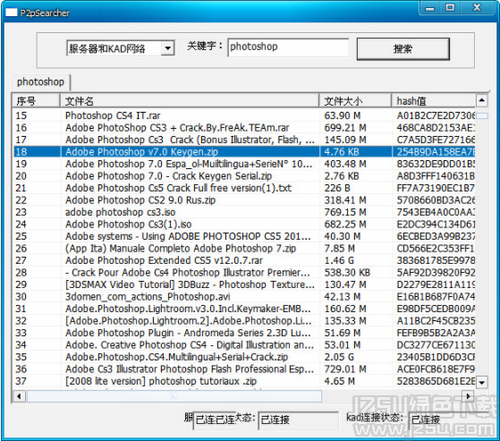Select Adobe systems - Using ADOBE PHOTOSHOP CS5 row

(244, 236)
